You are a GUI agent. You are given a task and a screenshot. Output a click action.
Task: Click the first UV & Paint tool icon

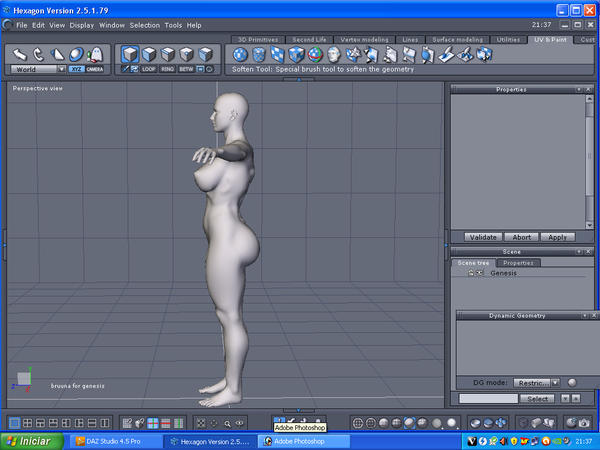[x=239, y=54]
